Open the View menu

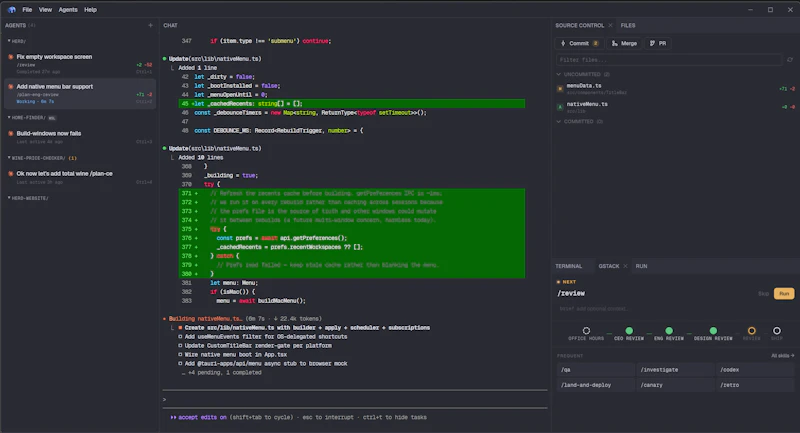coord(45,10)
